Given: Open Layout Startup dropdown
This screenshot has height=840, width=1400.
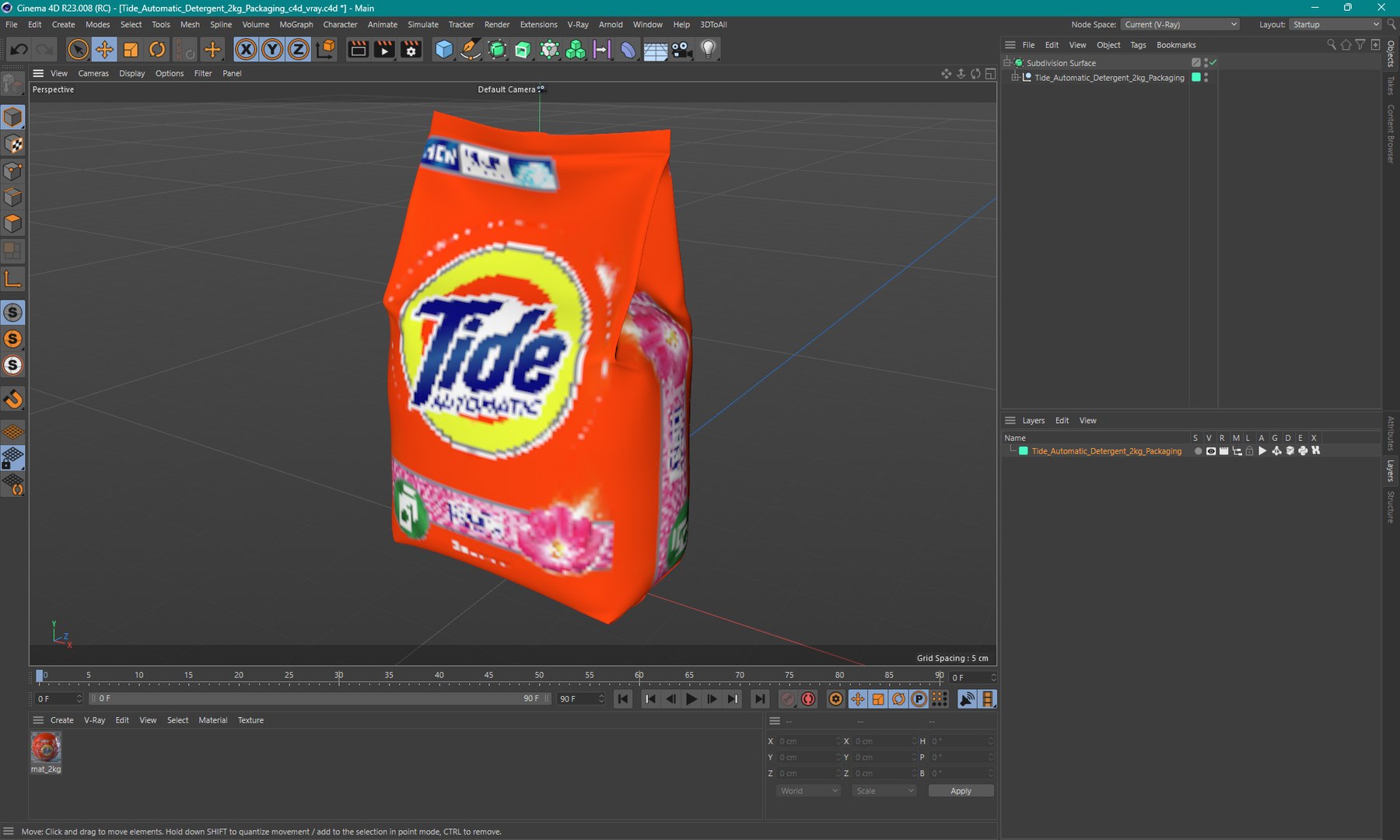Looking at the screenshot, I should pyautogui.click(x=1335, y=24).
